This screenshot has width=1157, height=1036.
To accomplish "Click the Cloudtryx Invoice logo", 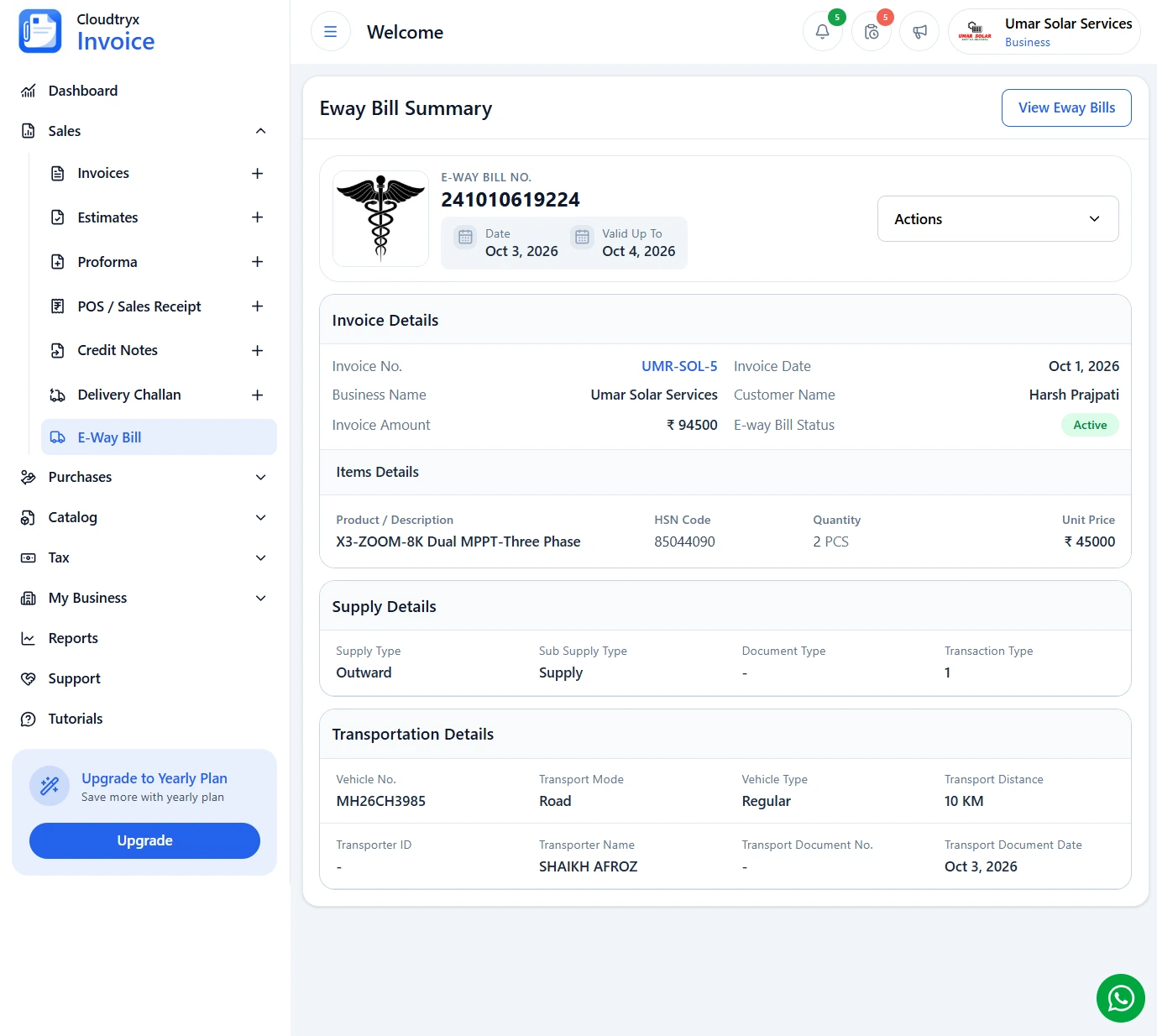I will point(87,31).
